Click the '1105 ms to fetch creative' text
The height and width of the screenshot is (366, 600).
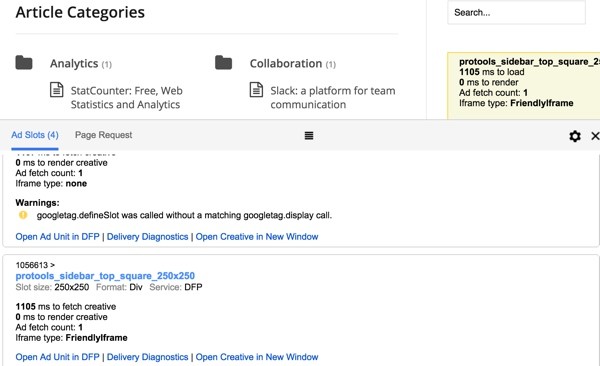click(66, 306)
